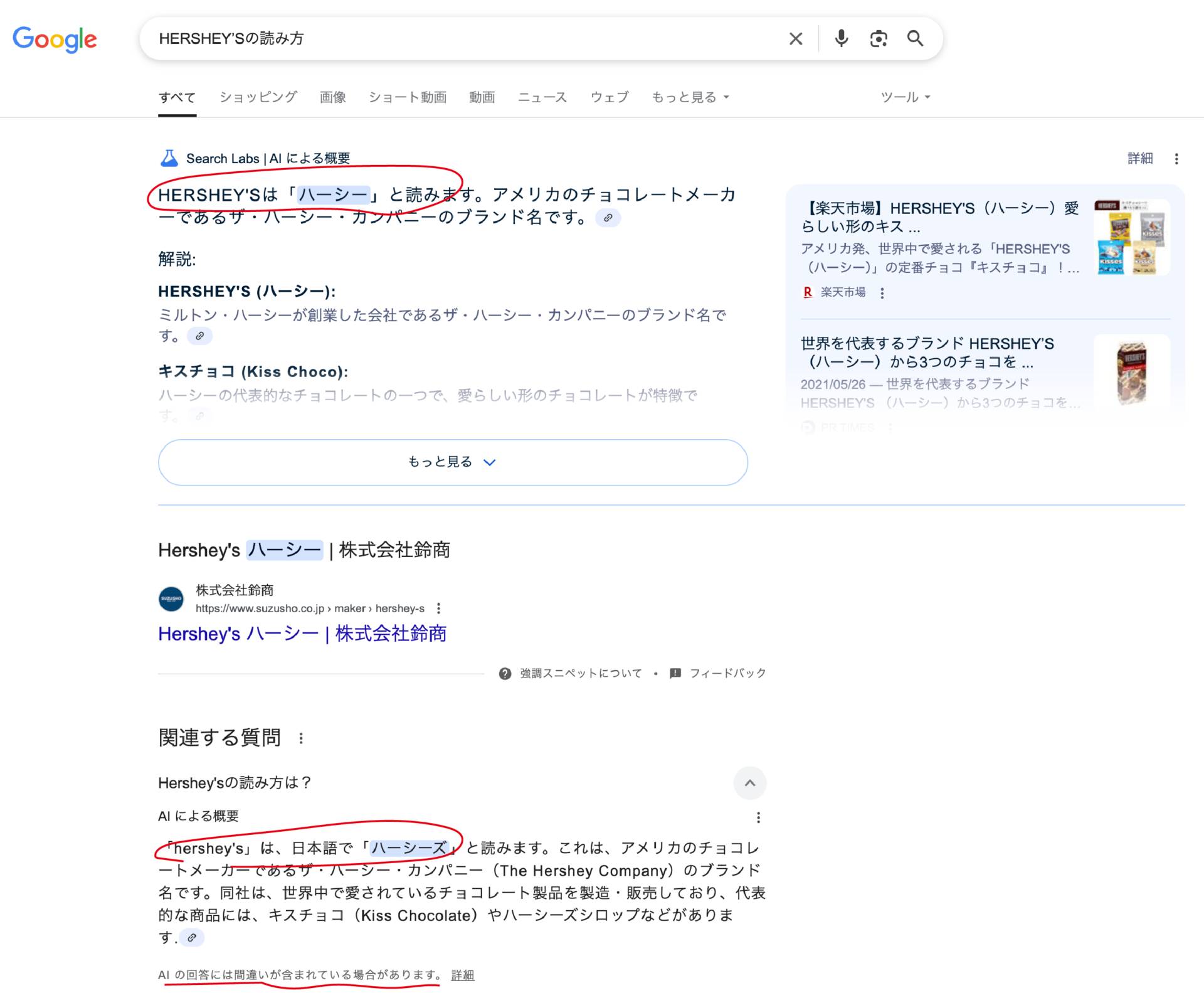
Task: Click the magnifying glass search button
Action: click(916, 39)
